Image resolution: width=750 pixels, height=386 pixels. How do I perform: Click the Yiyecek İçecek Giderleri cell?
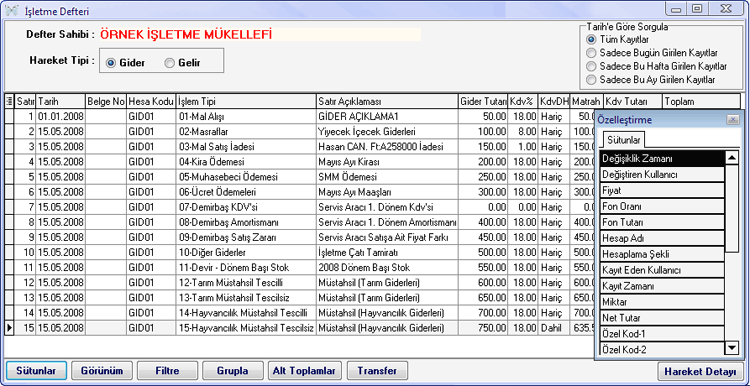click(387, 131)
